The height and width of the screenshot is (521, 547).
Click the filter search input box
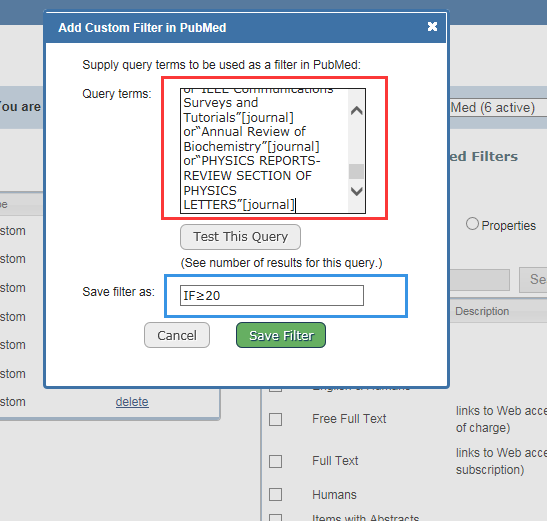coord(480,280)
